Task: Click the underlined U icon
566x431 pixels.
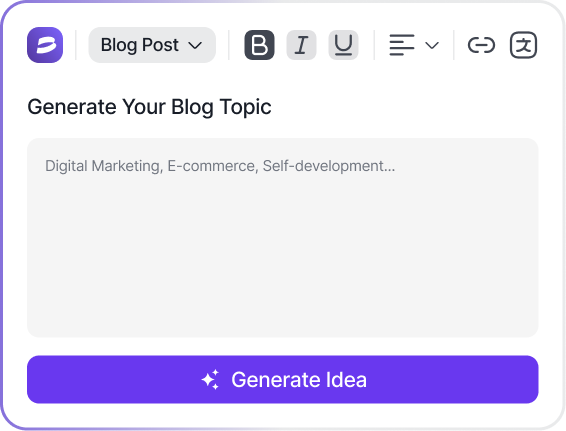Action: (x=343, y=45)
